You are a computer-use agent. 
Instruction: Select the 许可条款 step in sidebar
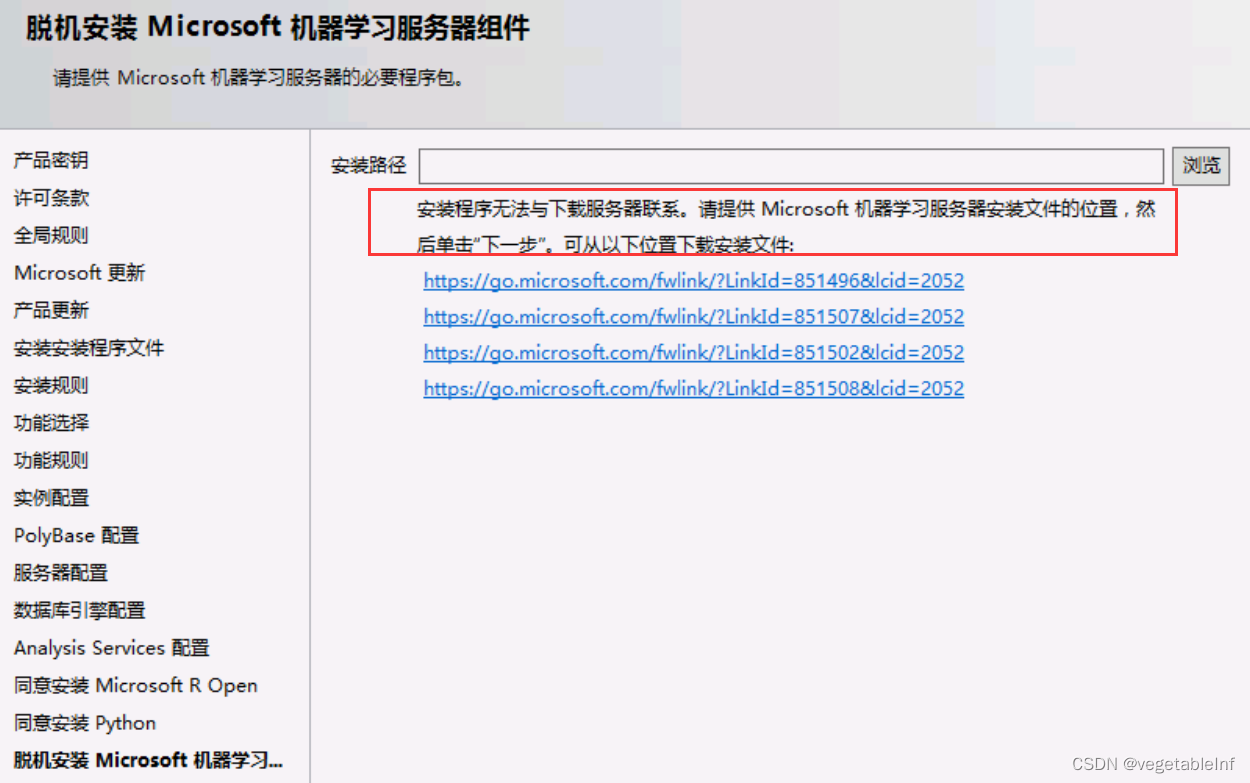51,198
